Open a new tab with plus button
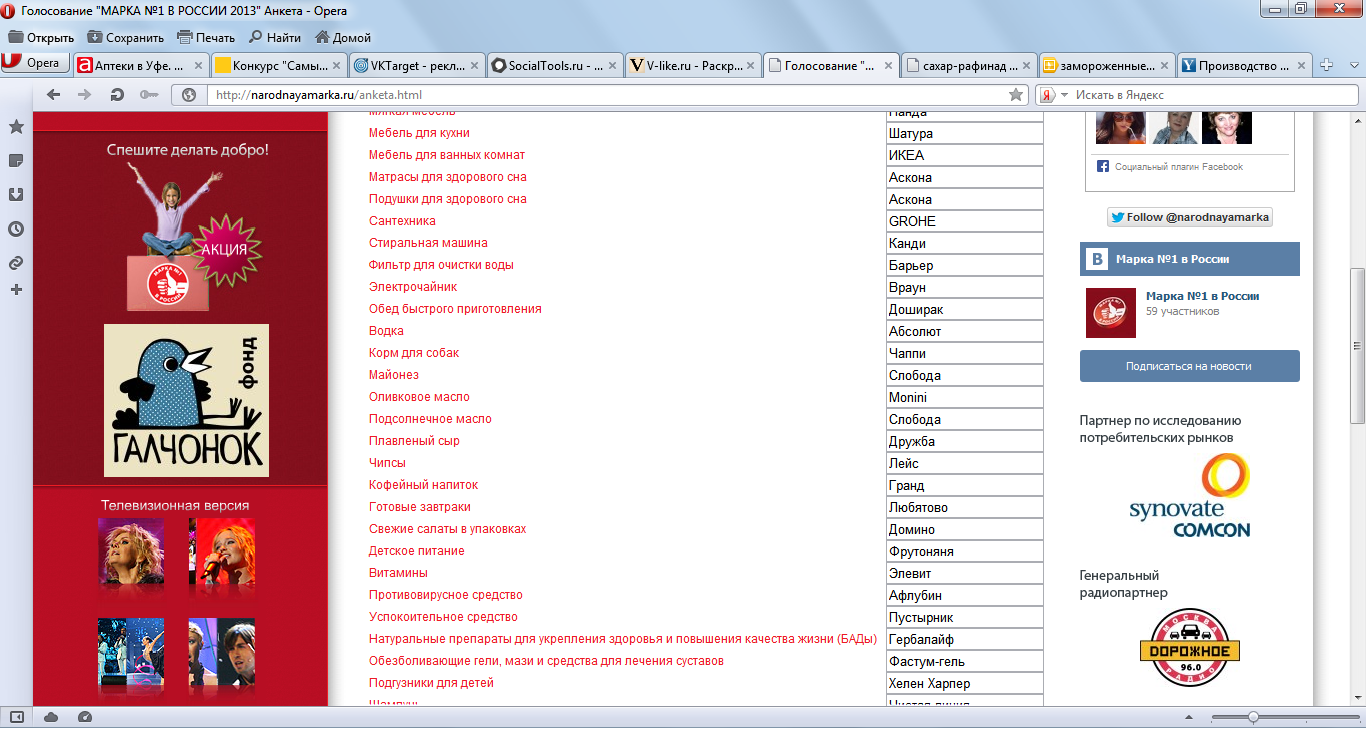 1327,65
